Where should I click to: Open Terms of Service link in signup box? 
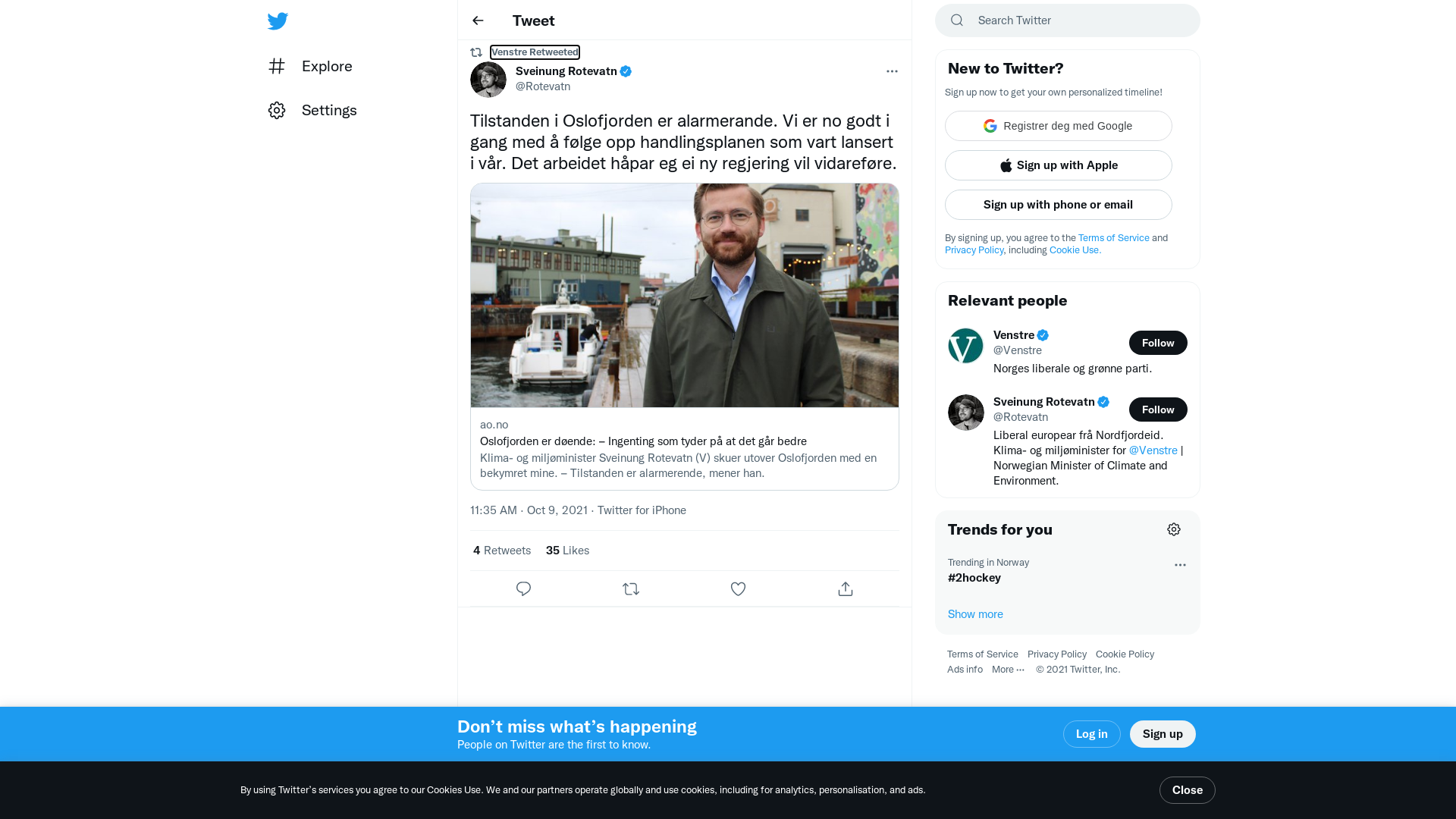click(x=1114, y=238)
